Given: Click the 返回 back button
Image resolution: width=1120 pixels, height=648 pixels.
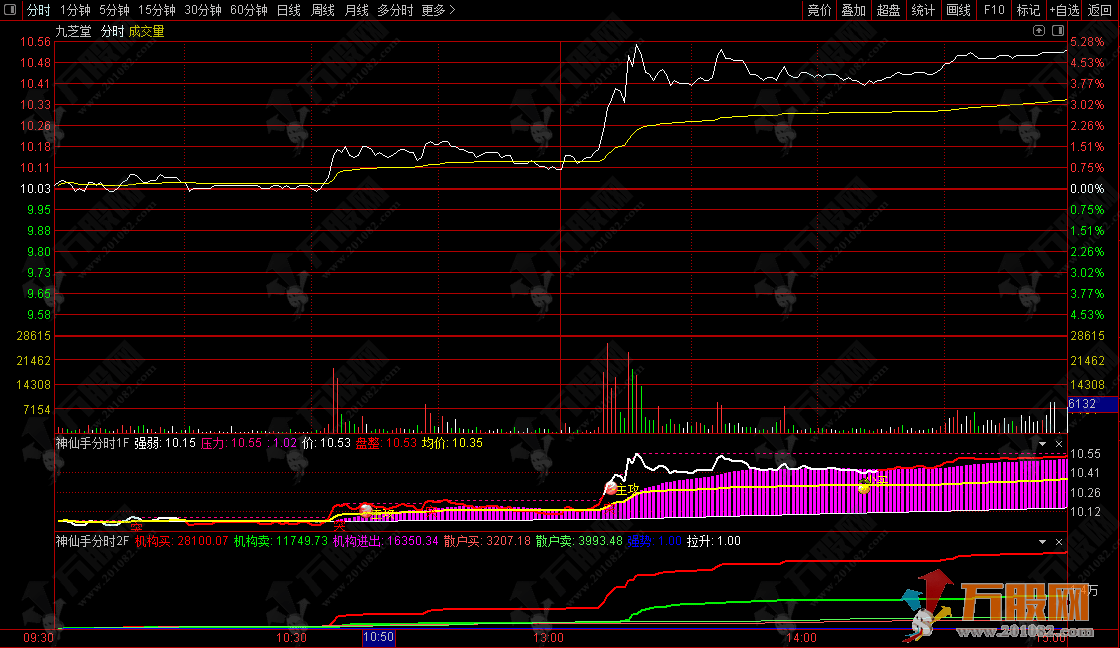Looking at the screenshot, I should (x=1100, y=10).
